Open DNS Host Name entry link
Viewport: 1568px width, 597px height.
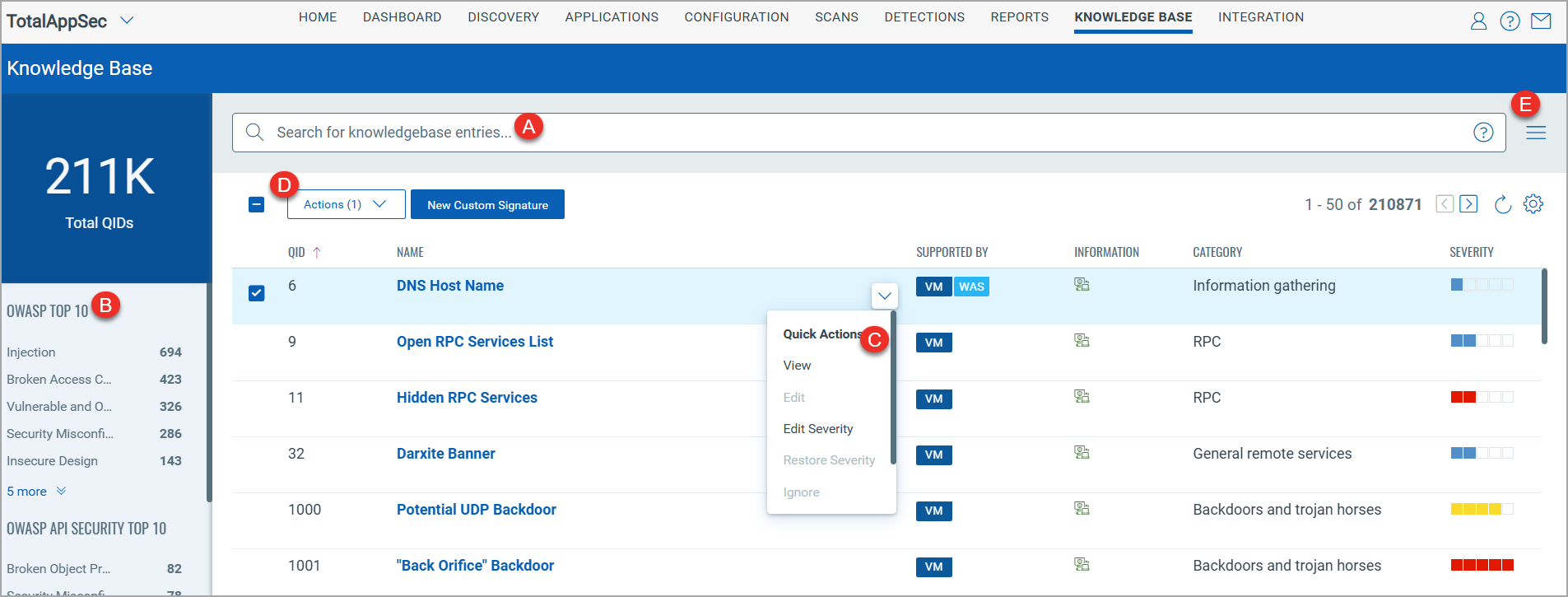click(x=450, y=286)
